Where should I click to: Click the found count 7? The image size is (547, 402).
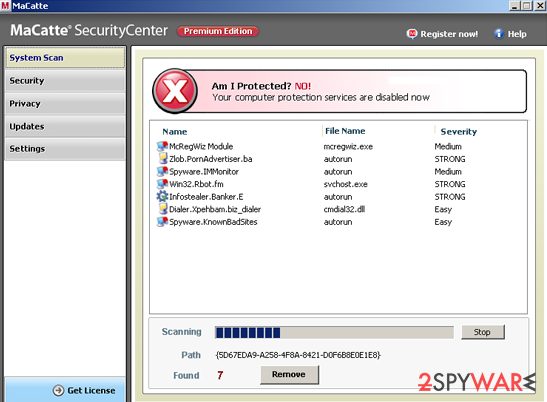(x=220, y=375)
